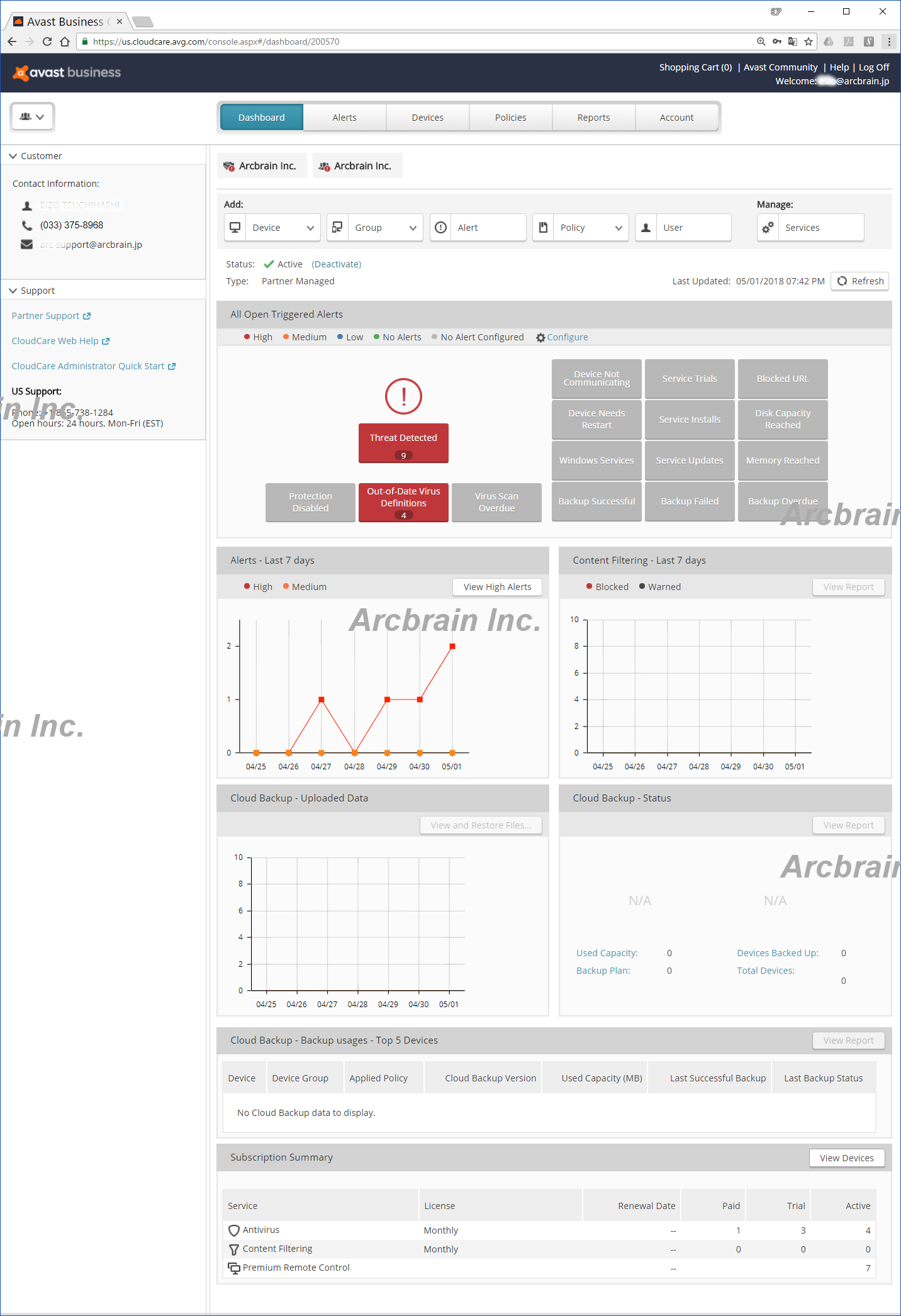
Task: Click the translate page icon
Action: pos(793,42)
